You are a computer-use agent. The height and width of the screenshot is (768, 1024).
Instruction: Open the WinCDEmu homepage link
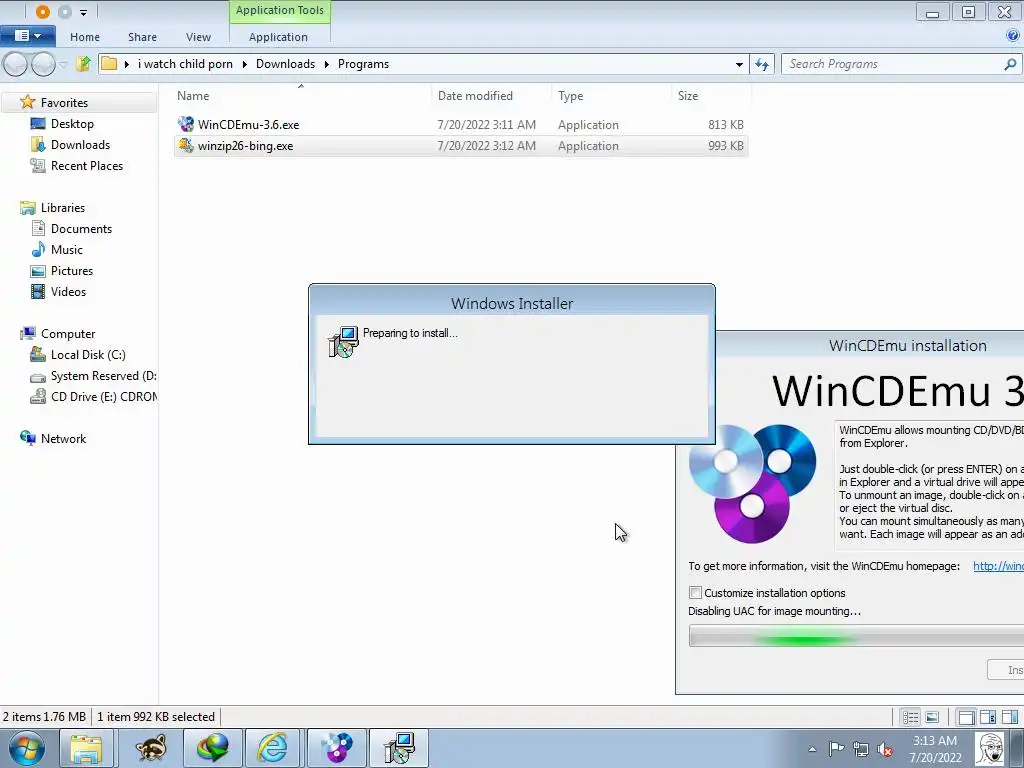click(998, 566)
